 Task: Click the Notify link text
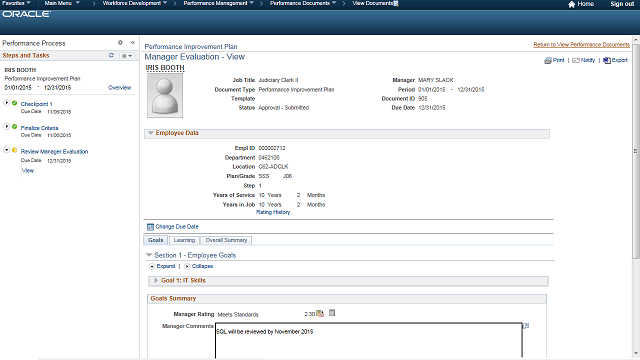click(588, 60)
